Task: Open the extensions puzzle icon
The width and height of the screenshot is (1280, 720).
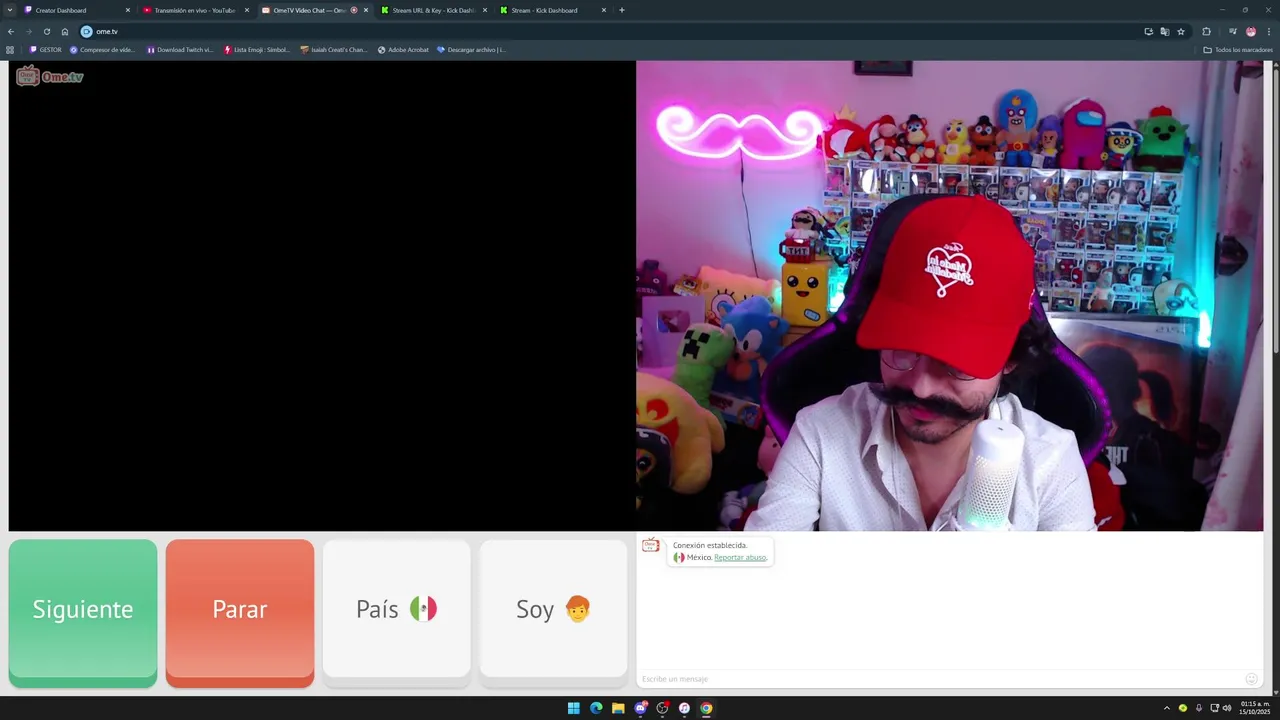Action: pos(1206,31)
